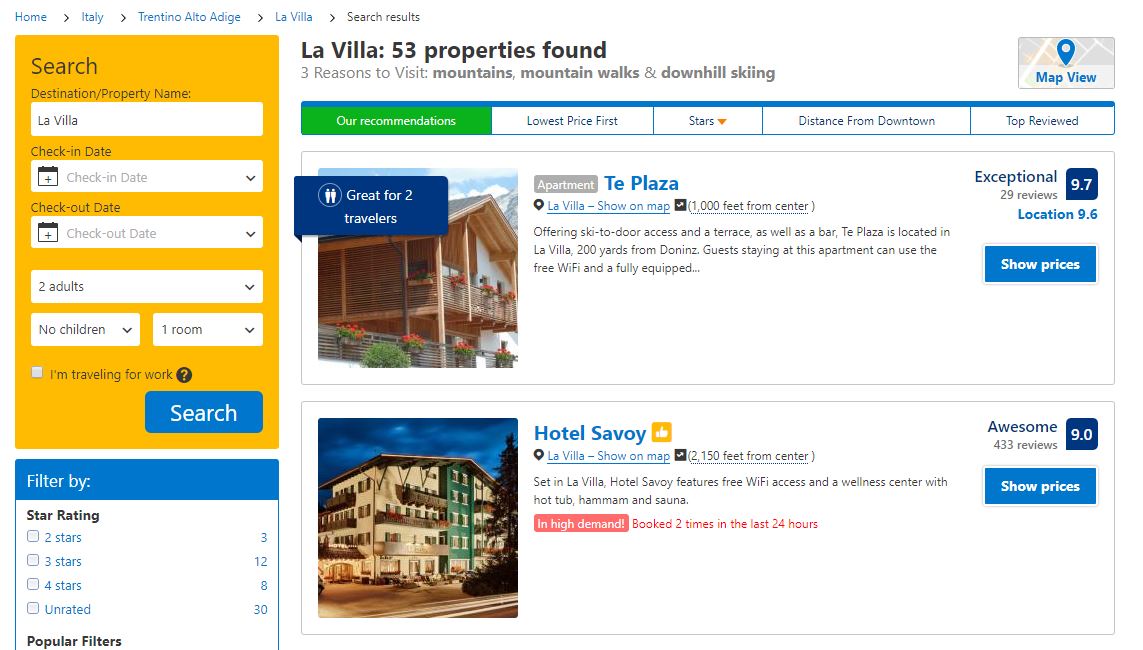Viewport: 1143px width, 650px height.
Task: Click the distance icon beside Te Plaza's 1,000 feet
Action: point(680,205)
